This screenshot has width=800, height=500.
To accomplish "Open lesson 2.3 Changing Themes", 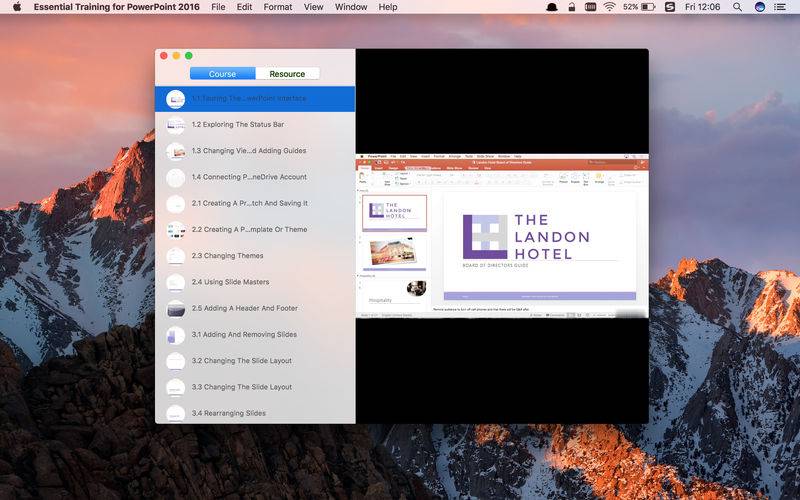I will click(x=228, y=256).
